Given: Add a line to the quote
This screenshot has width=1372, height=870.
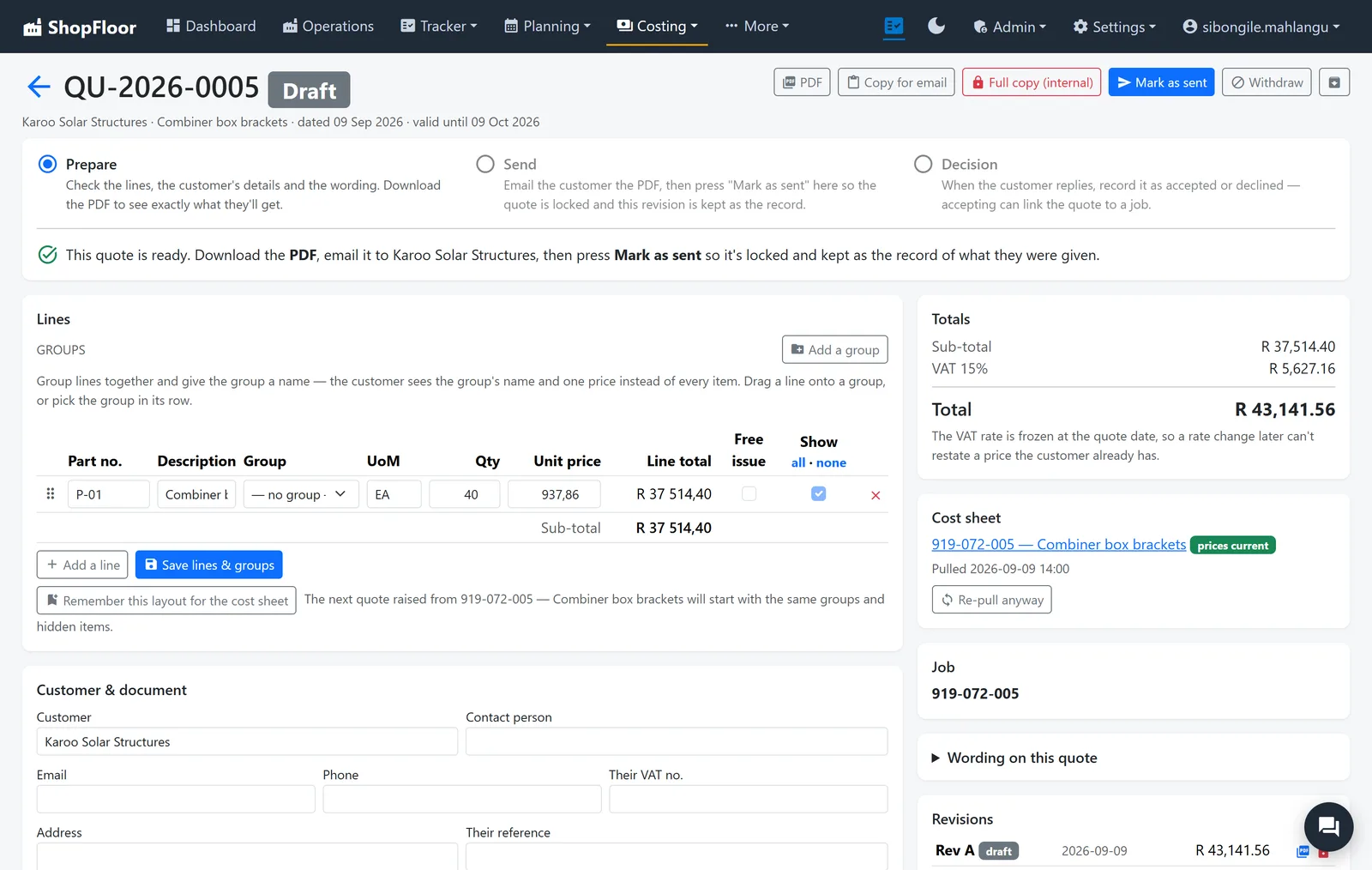Looking at the screenshot, I should pyautogui.click(x=82, y=565).
